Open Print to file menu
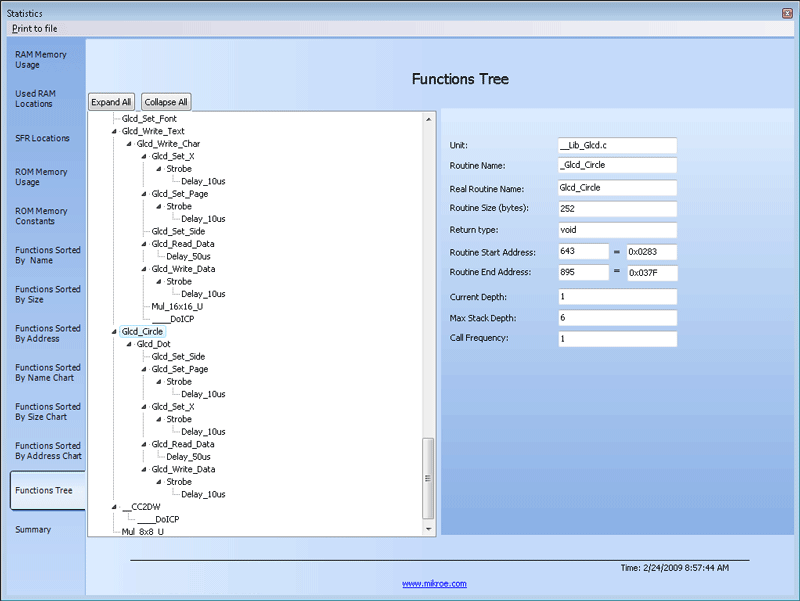Image resolution: width=800 pixels, height=601 pixels. click(x=35, y=29)
